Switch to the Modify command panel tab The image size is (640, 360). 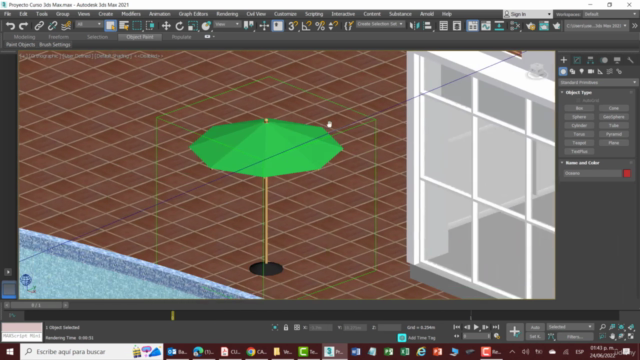pos(577,60)
